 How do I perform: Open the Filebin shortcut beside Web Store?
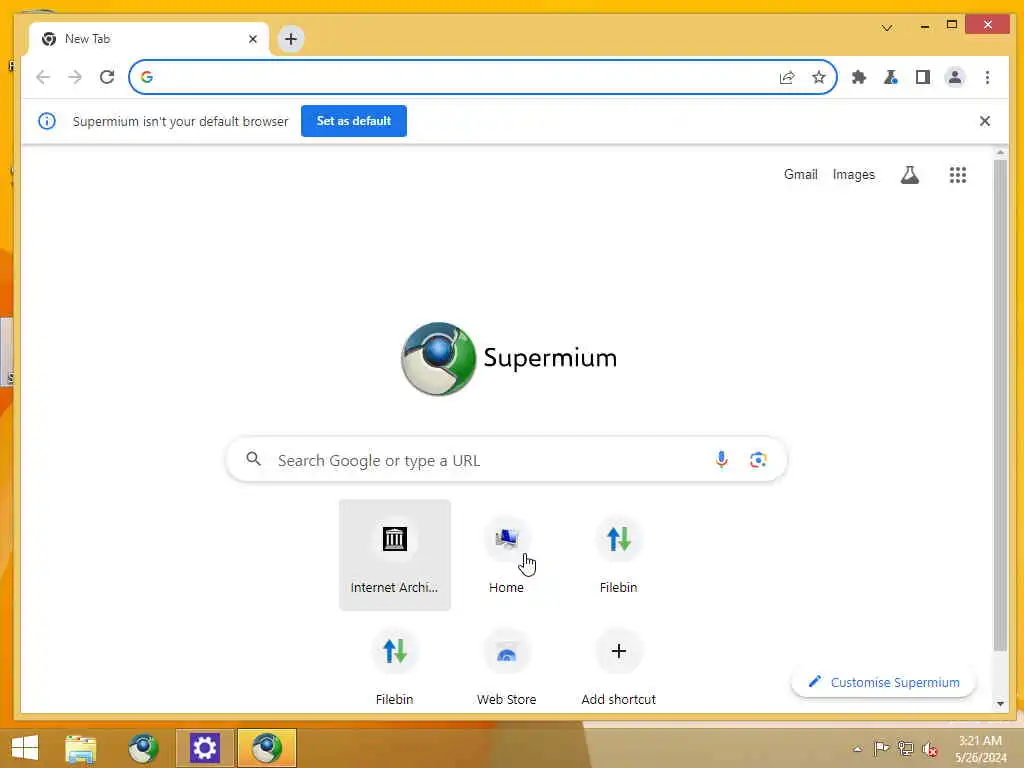point(394,667)
